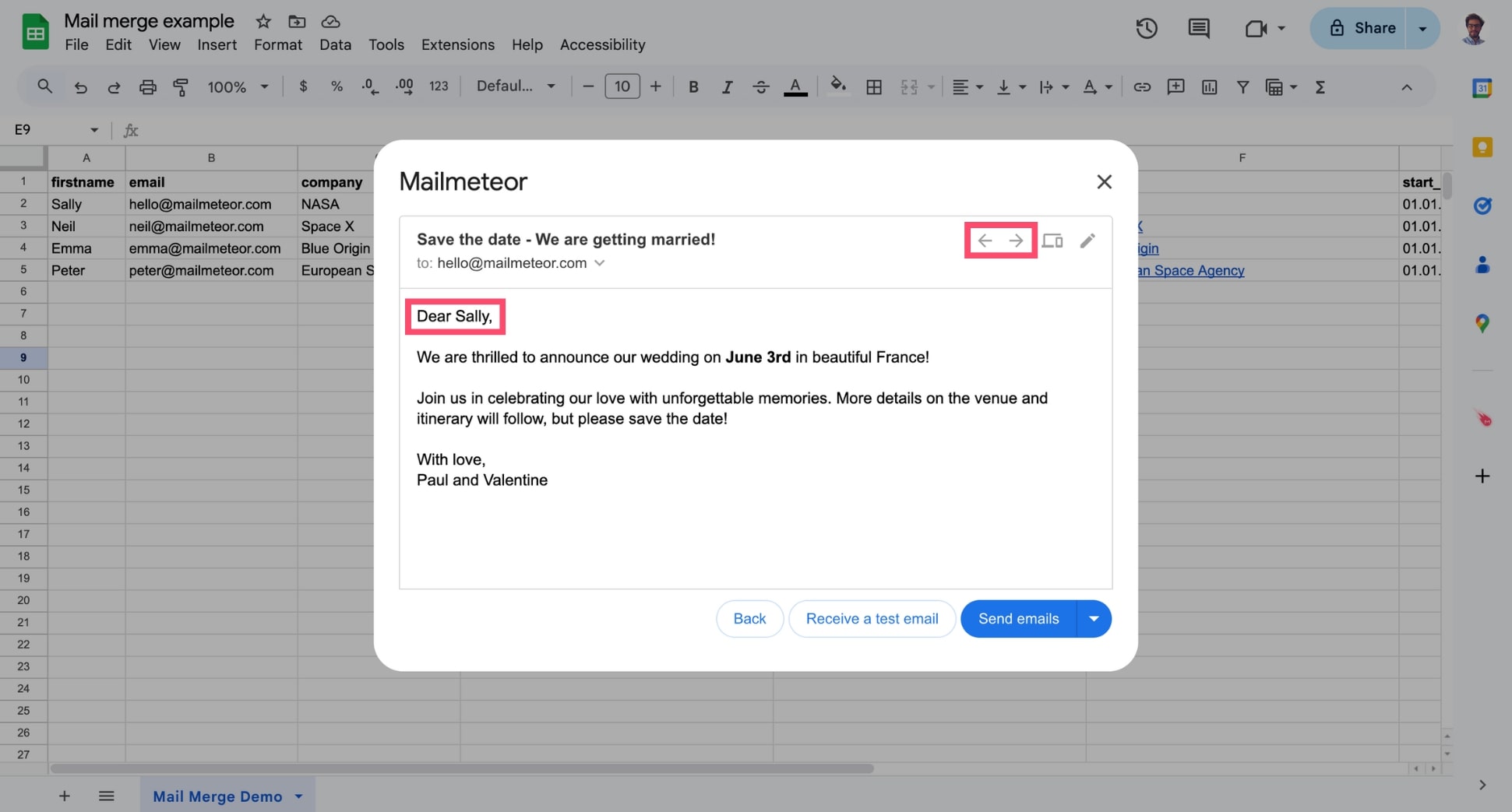Open the Default font dropdown

515,86
